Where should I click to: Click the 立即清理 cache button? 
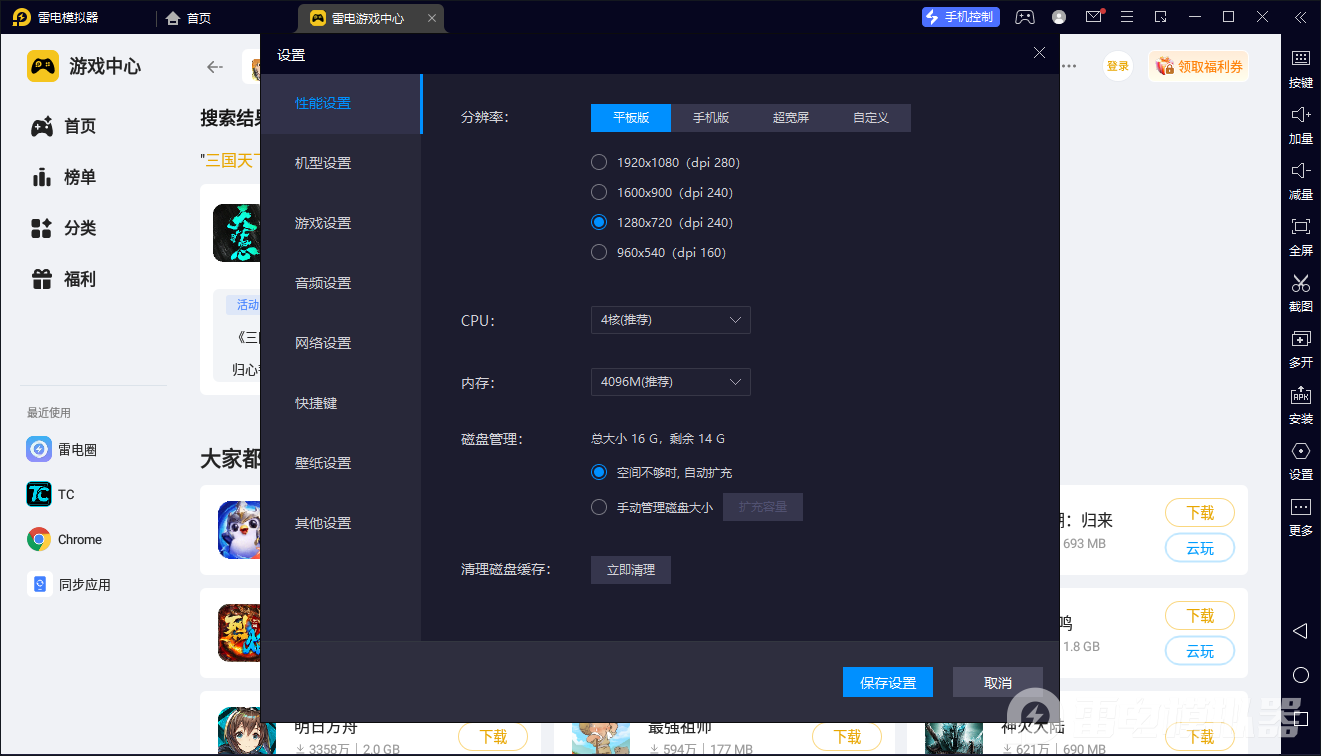[631, 570]
